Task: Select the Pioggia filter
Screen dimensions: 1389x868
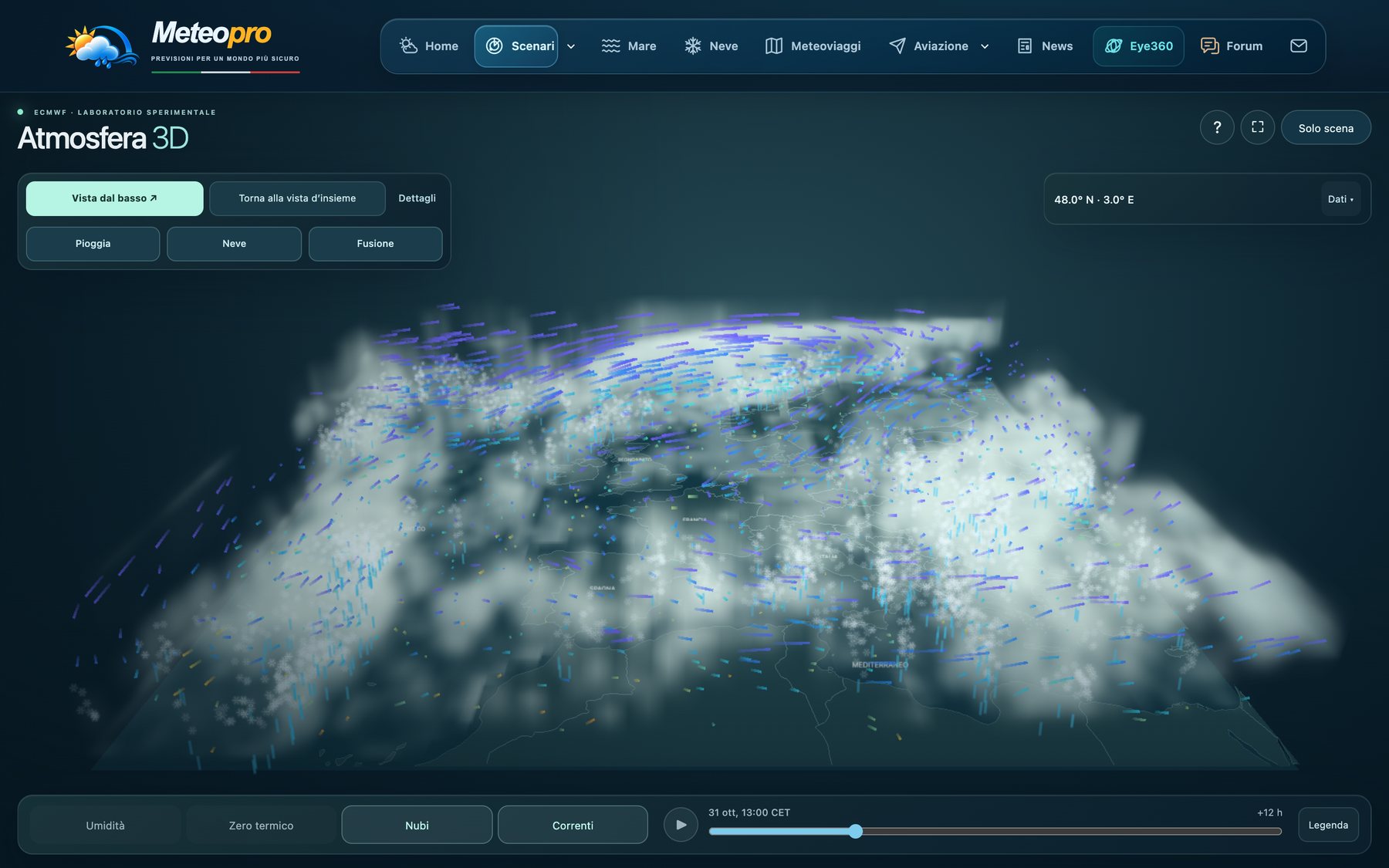Action: [x=93, y=244]
